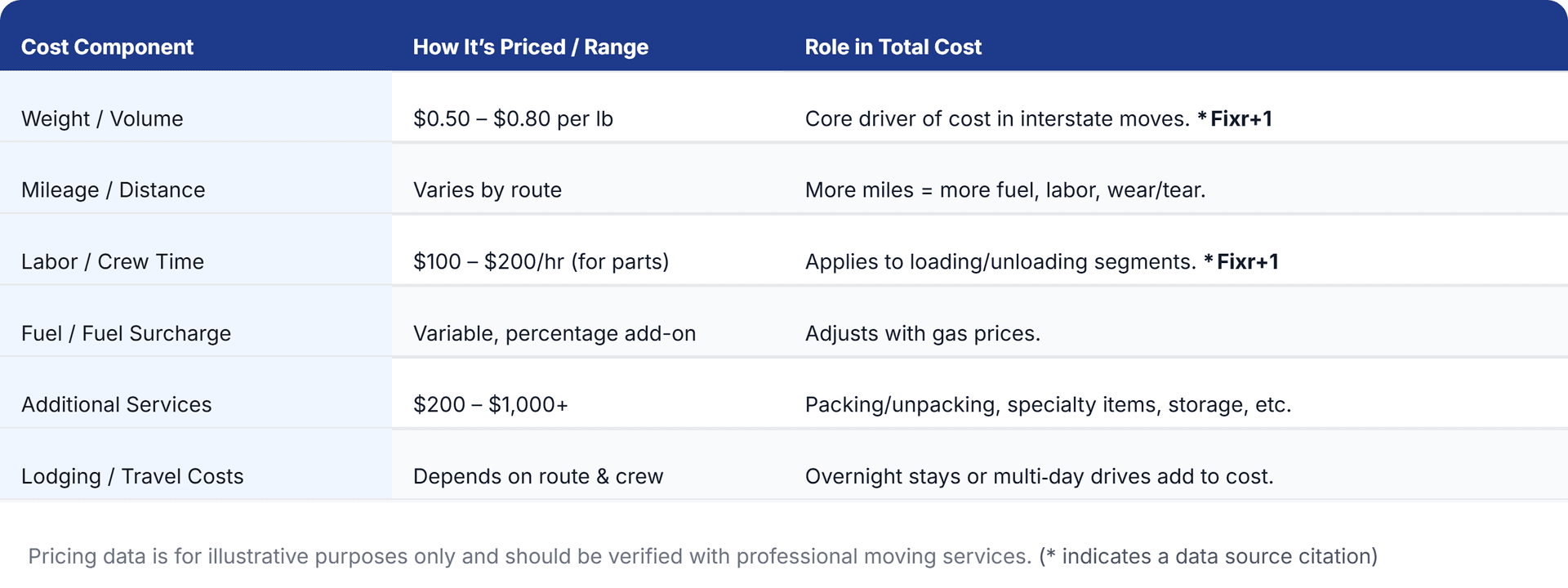This screenshot has width=1568, height=588.
Task: Click the Mileage / Distance cell
Action: point(113,189)
